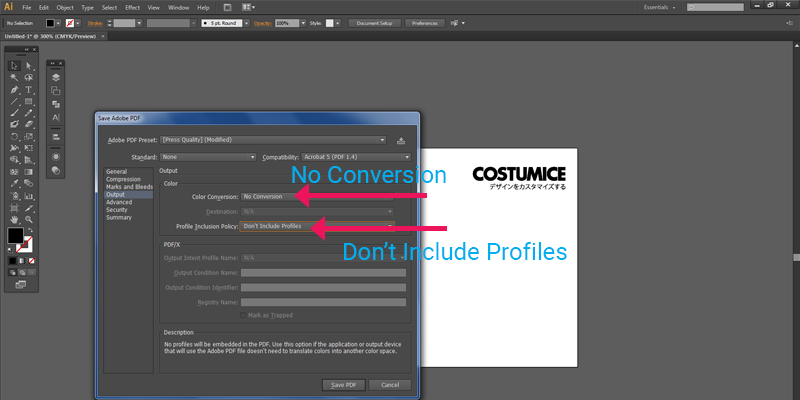Viewport: 800px width, 400px height.
Task: Open the Effect menu
Action: [132, 8]
